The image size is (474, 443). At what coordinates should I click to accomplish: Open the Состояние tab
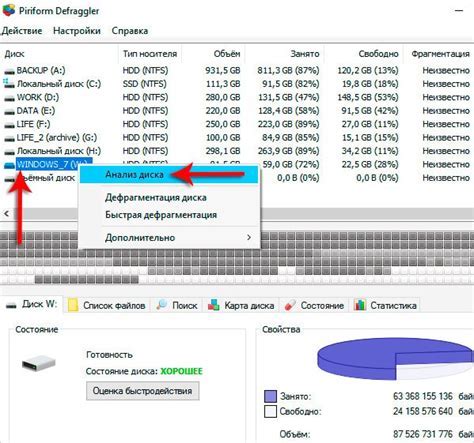point(314,305)
